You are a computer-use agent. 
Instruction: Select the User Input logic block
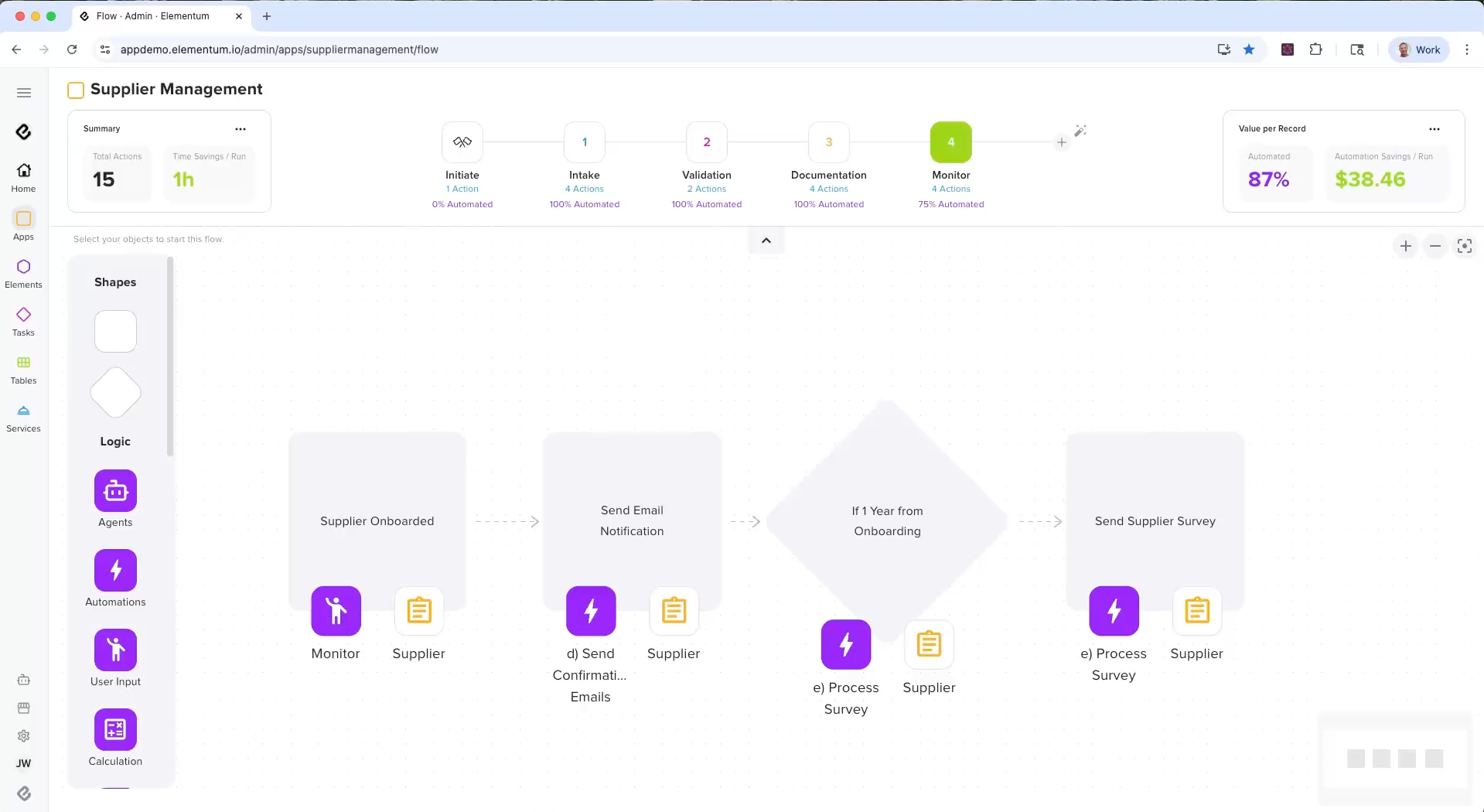[115, 650]
